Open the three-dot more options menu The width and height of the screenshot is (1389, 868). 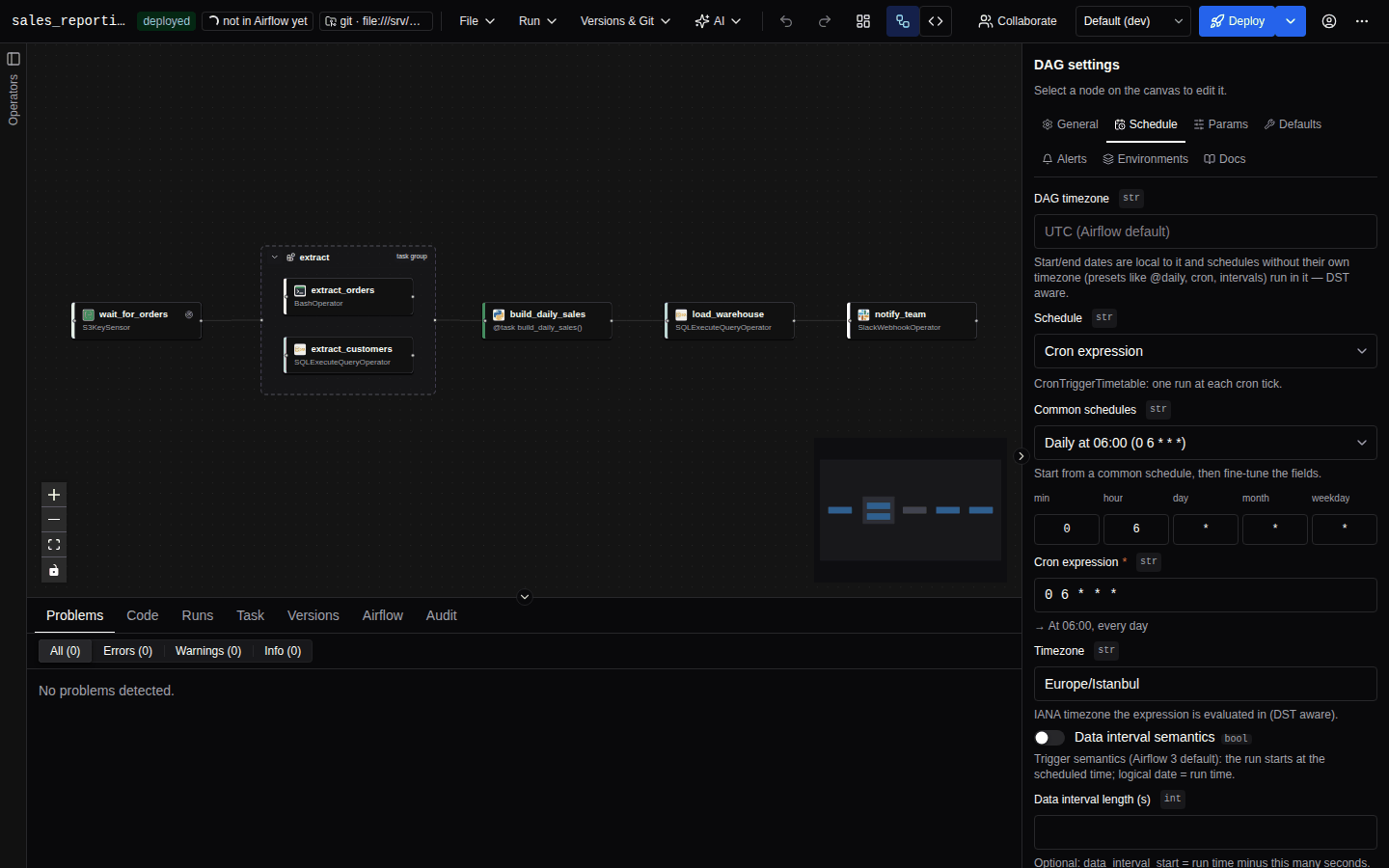click(x=1362, y=21)
